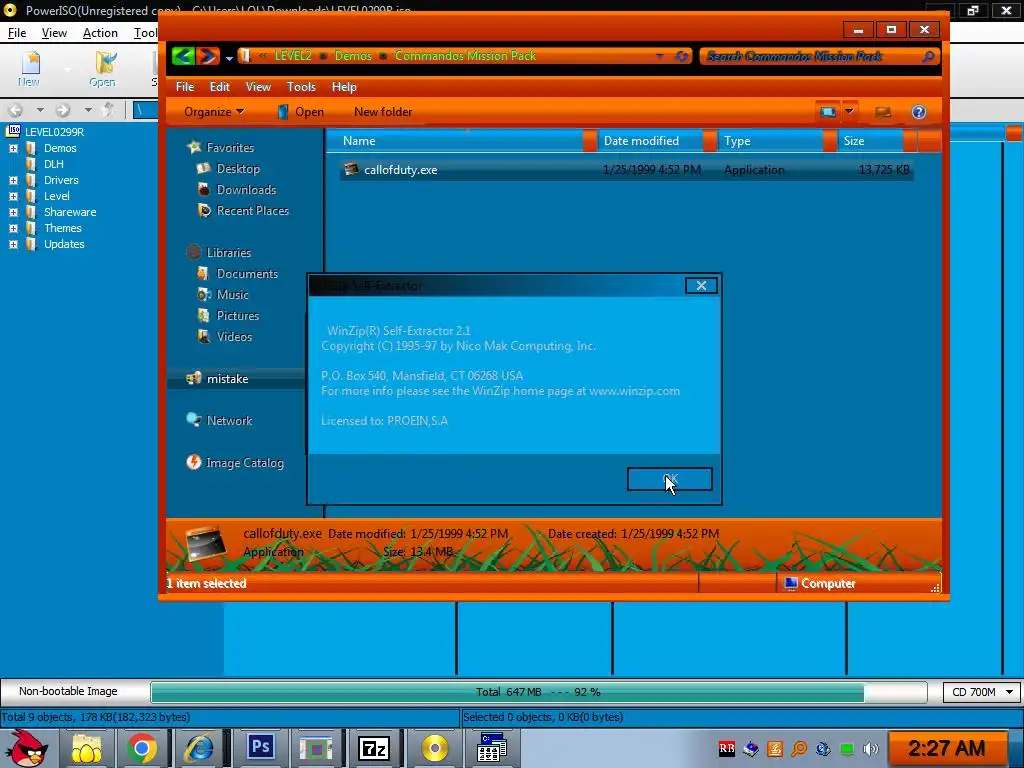This screenshot has height=768, width=1024.
Task: Expand Themes folder in PowerISO tree
Action: coord(13,228)
